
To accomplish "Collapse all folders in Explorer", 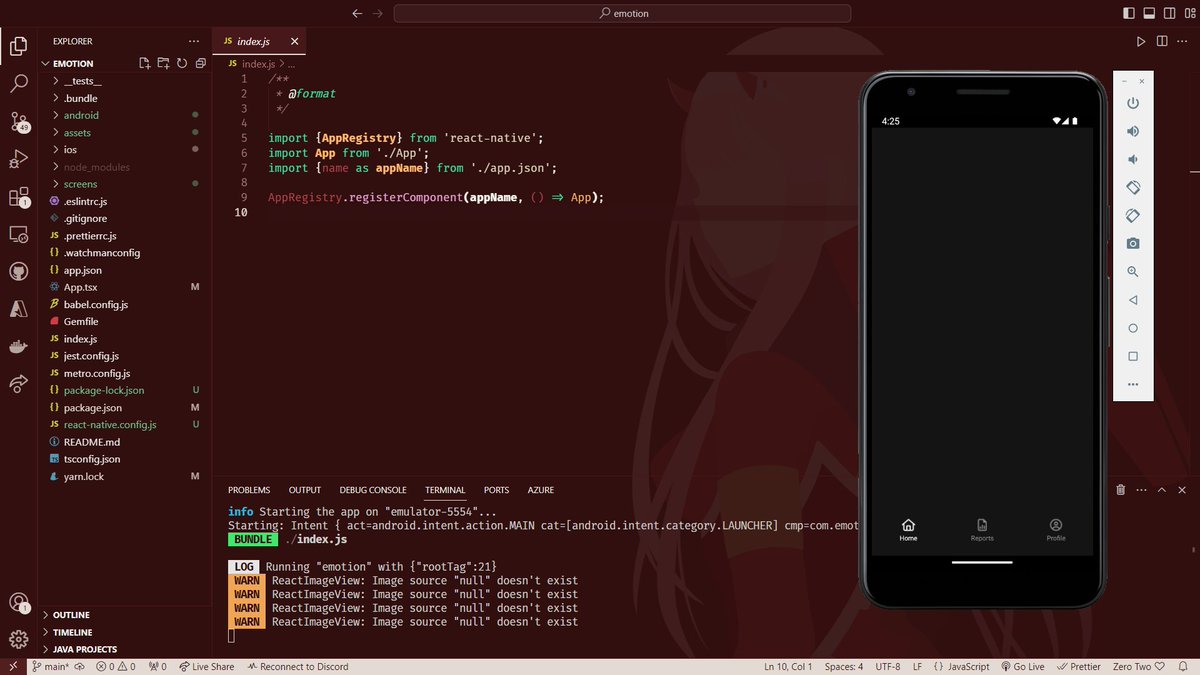I will [x=201, y=63].
